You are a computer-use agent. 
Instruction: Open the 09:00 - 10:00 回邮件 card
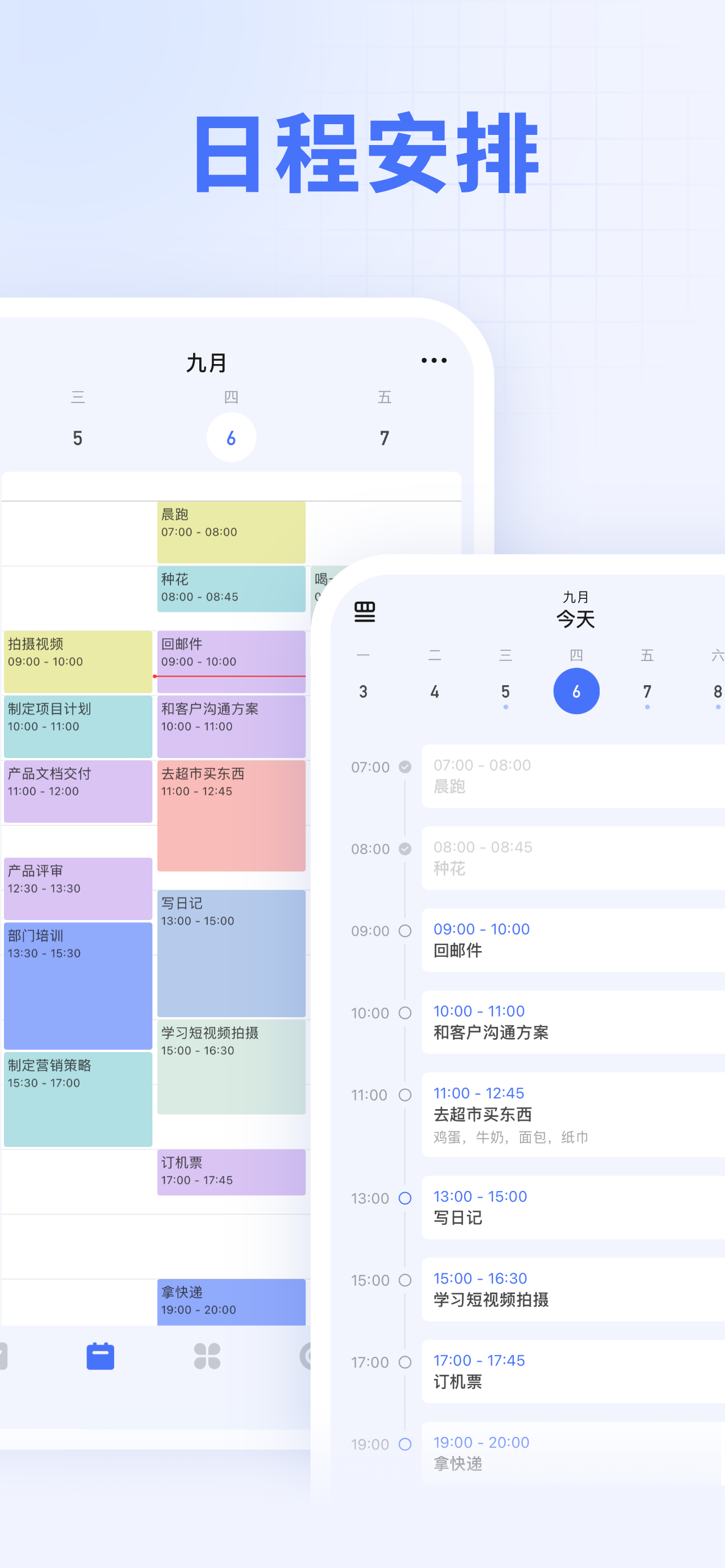click(574, 940)
